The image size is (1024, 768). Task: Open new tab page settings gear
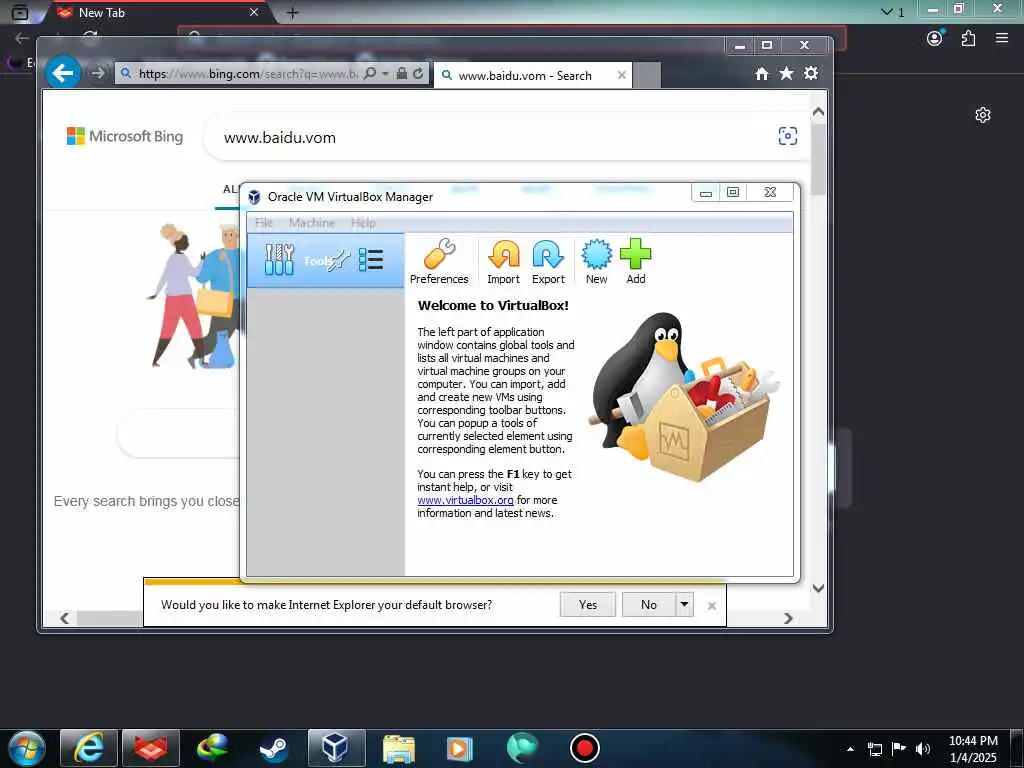(983, 115)
